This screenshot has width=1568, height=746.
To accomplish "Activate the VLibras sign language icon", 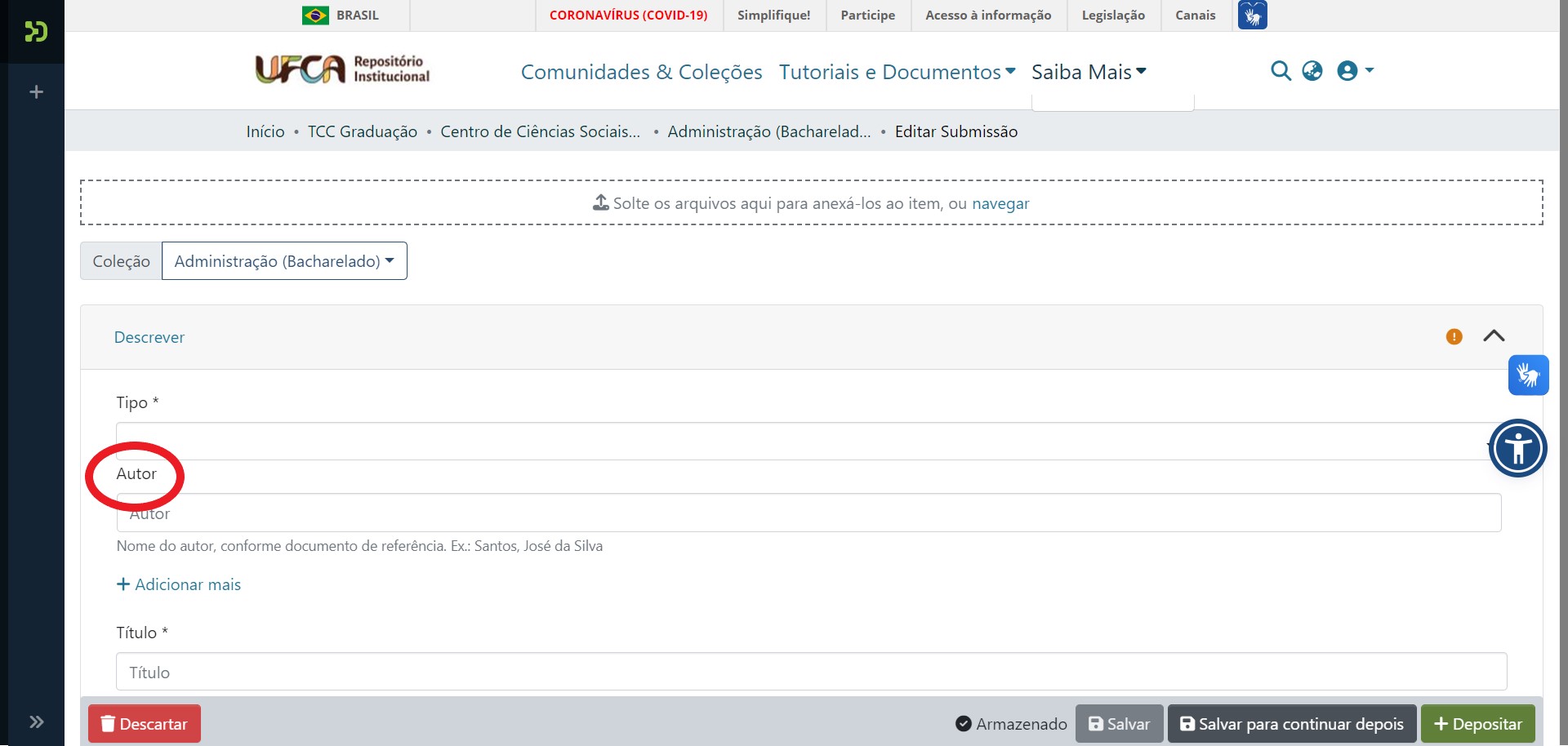I will tap(1528, 375).
